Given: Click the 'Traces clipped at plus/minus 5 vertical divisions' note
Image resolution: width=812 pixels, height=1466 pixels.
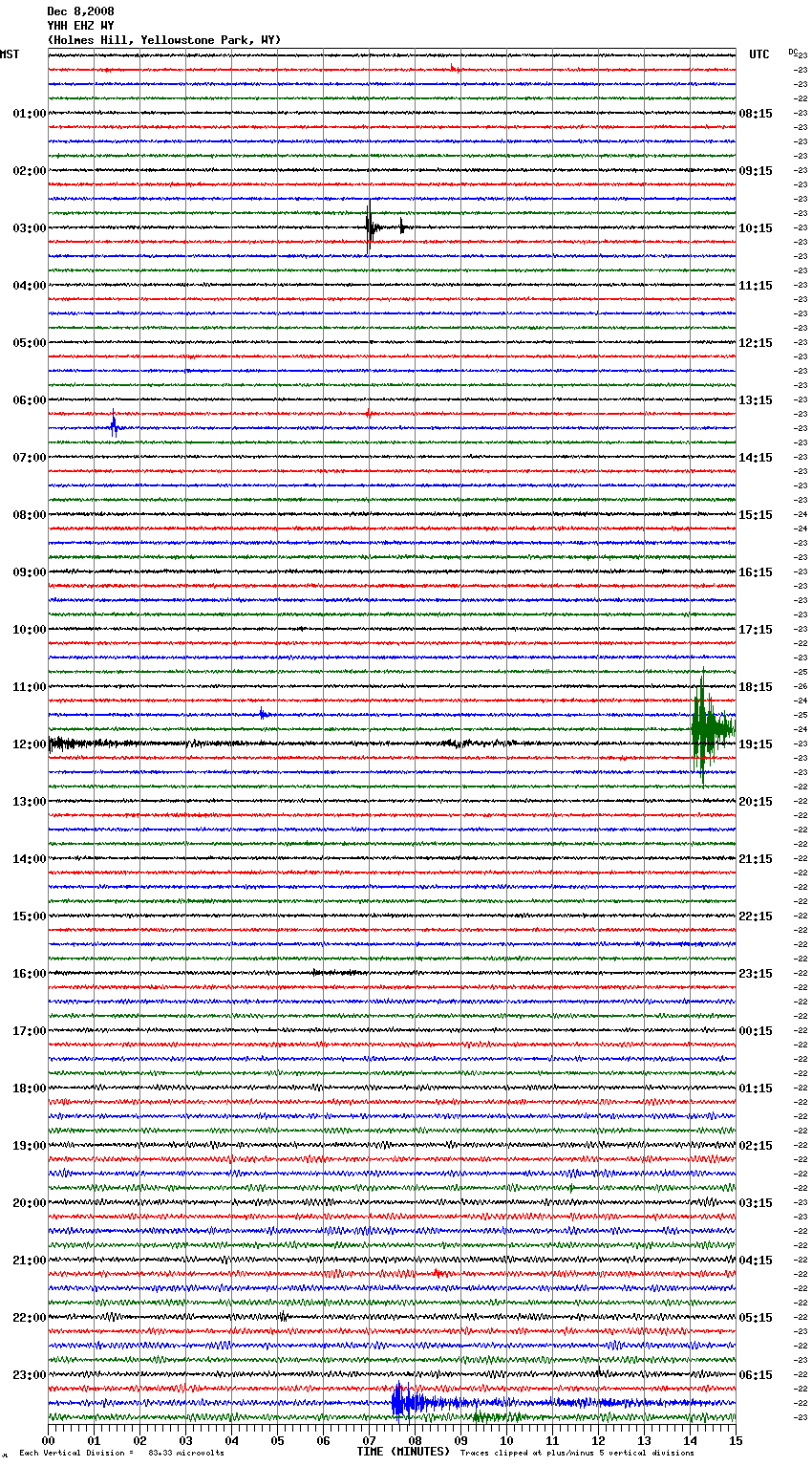Looking at the screenshot, I should [x=577, y=1453].
